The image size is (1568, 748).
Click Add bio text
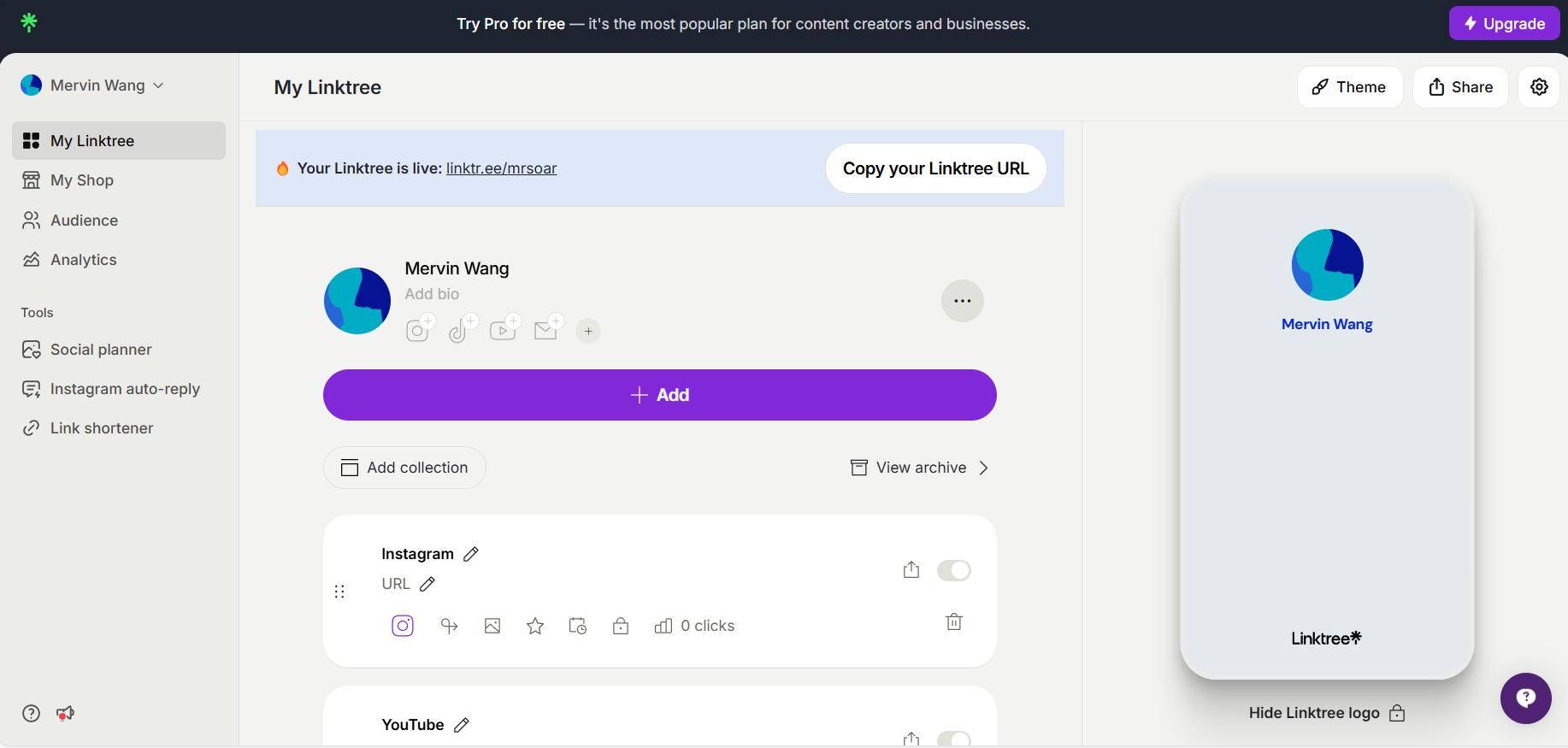pyautogui.click(x=432, y=294)
